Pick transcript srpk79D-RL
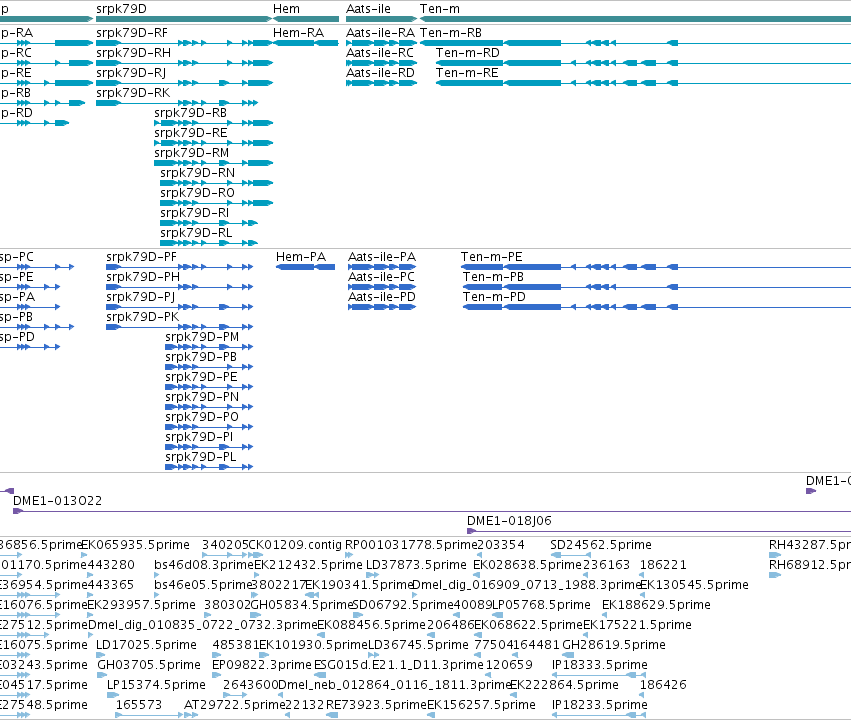 click(x=196, y=234)
